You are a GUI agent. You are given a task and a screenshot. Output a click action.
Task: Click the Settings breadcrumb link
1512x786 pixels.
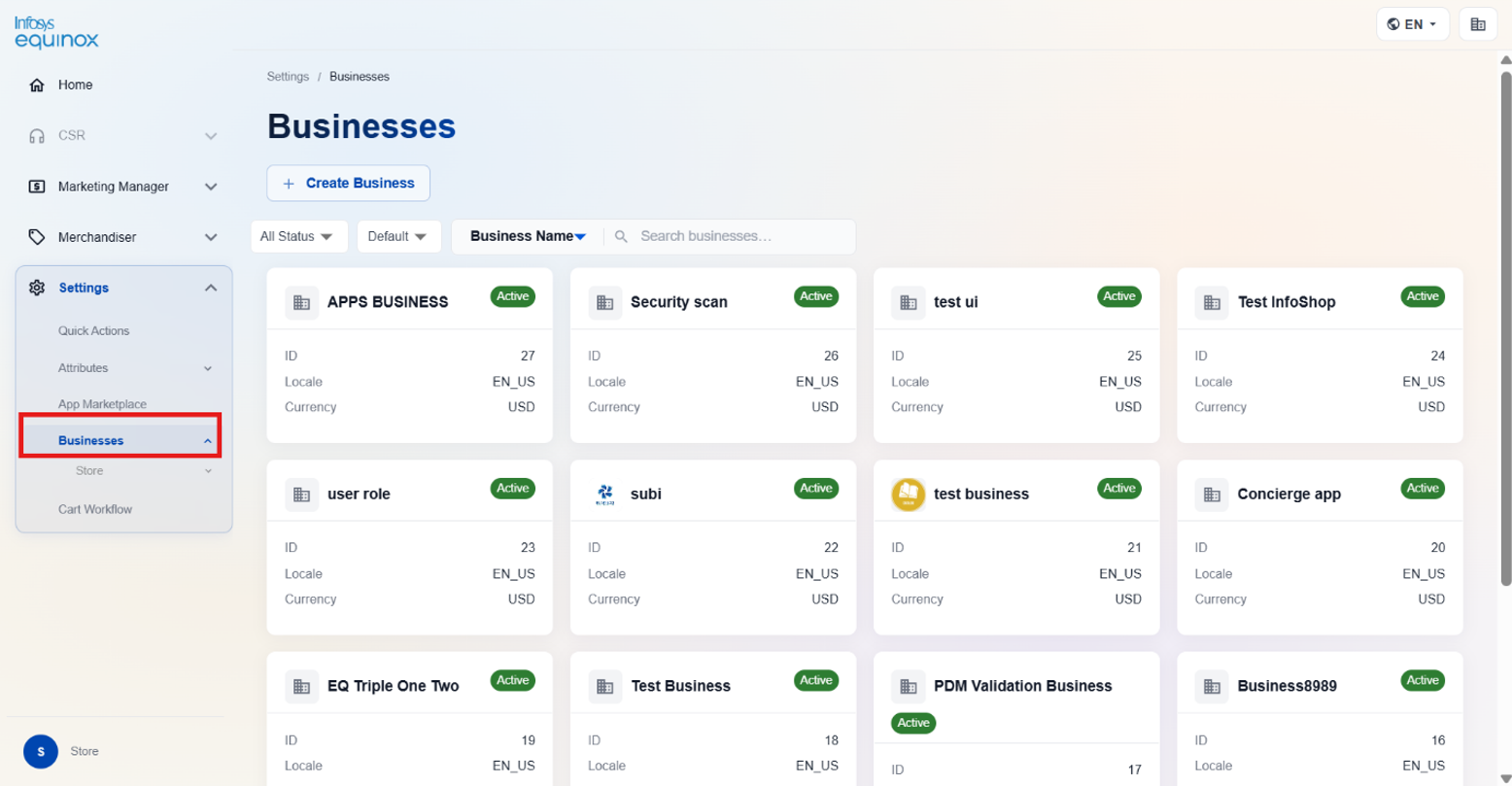point(288,77)
